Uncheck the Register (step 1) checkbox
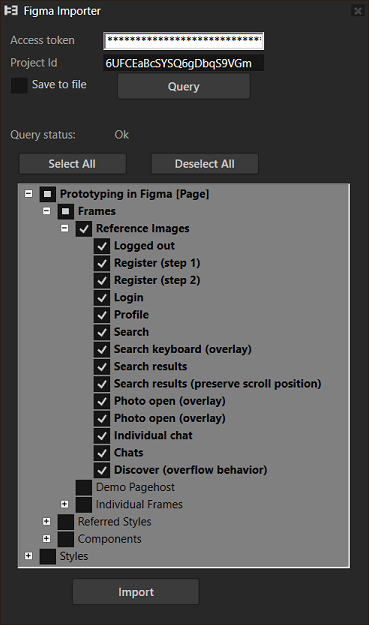Image resolution: width=369 pixels, height=625 pixels. click(102, 263)
